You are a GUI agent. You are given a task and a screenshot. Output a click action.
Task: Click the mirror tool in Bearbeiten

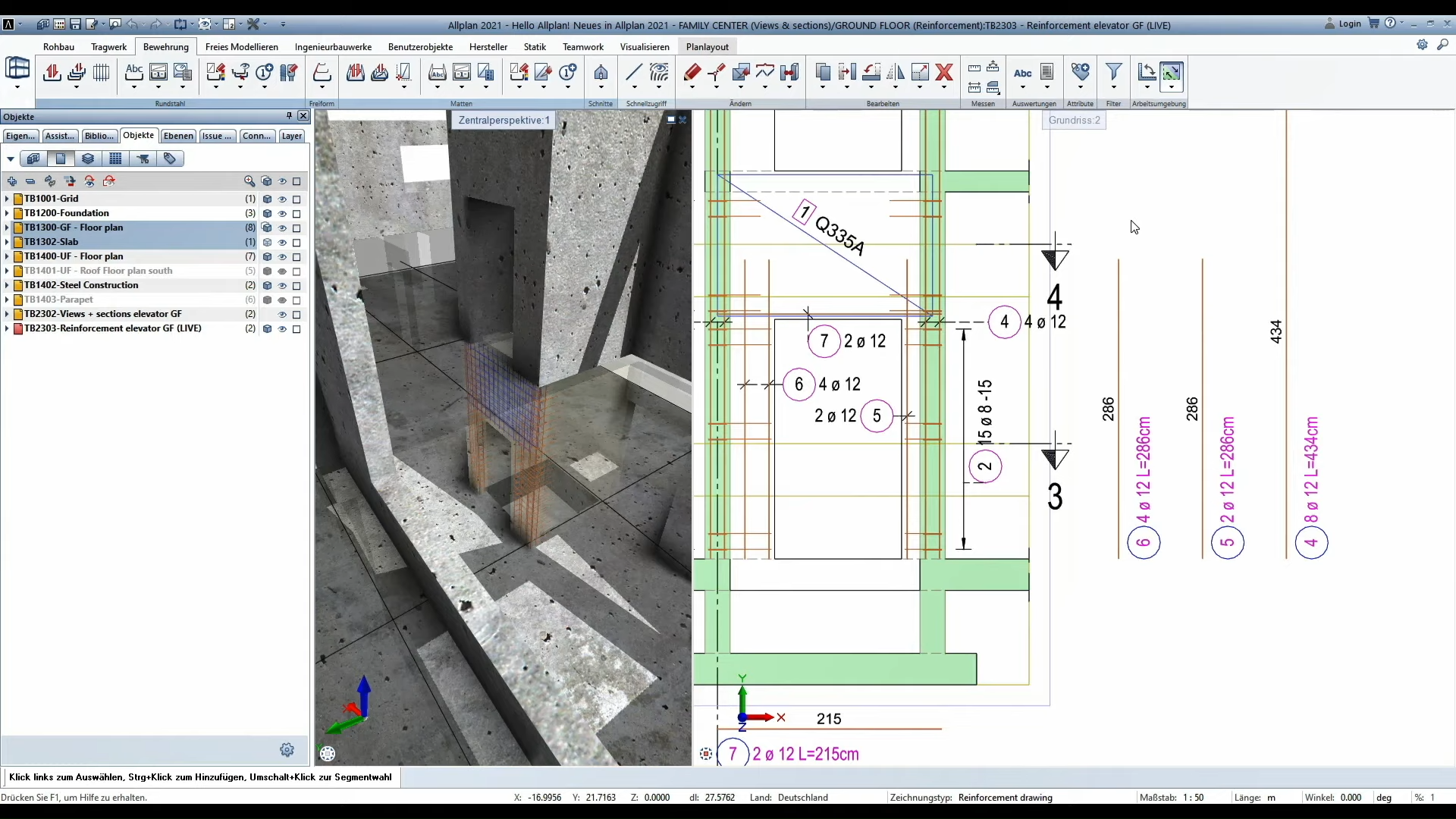click(x=896, y=73)
